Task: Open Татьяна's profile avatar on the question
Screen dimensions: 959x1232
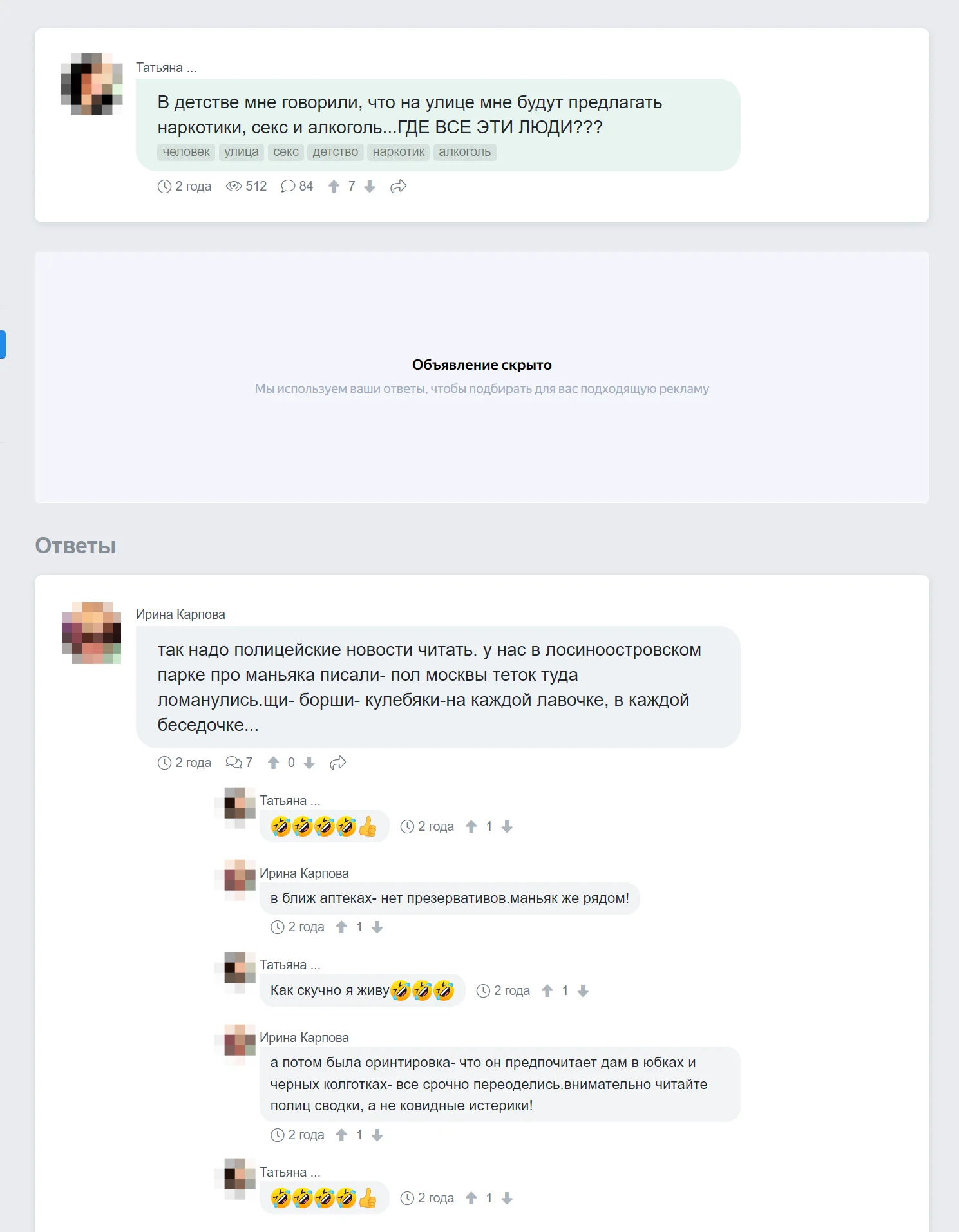Action: point(91,84)
